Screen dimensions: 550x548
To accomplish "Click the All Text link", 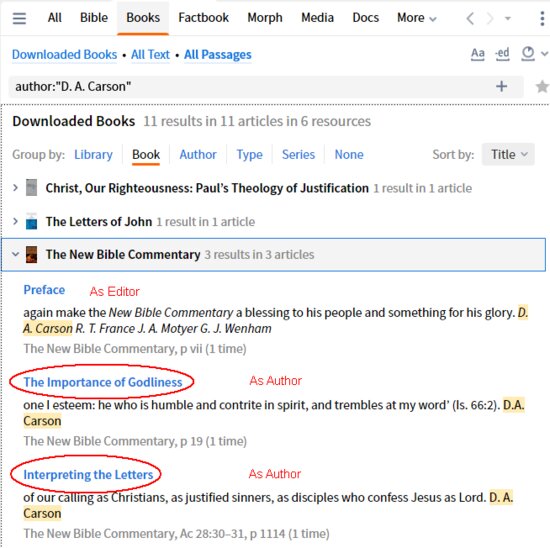I will pos(150,55).
